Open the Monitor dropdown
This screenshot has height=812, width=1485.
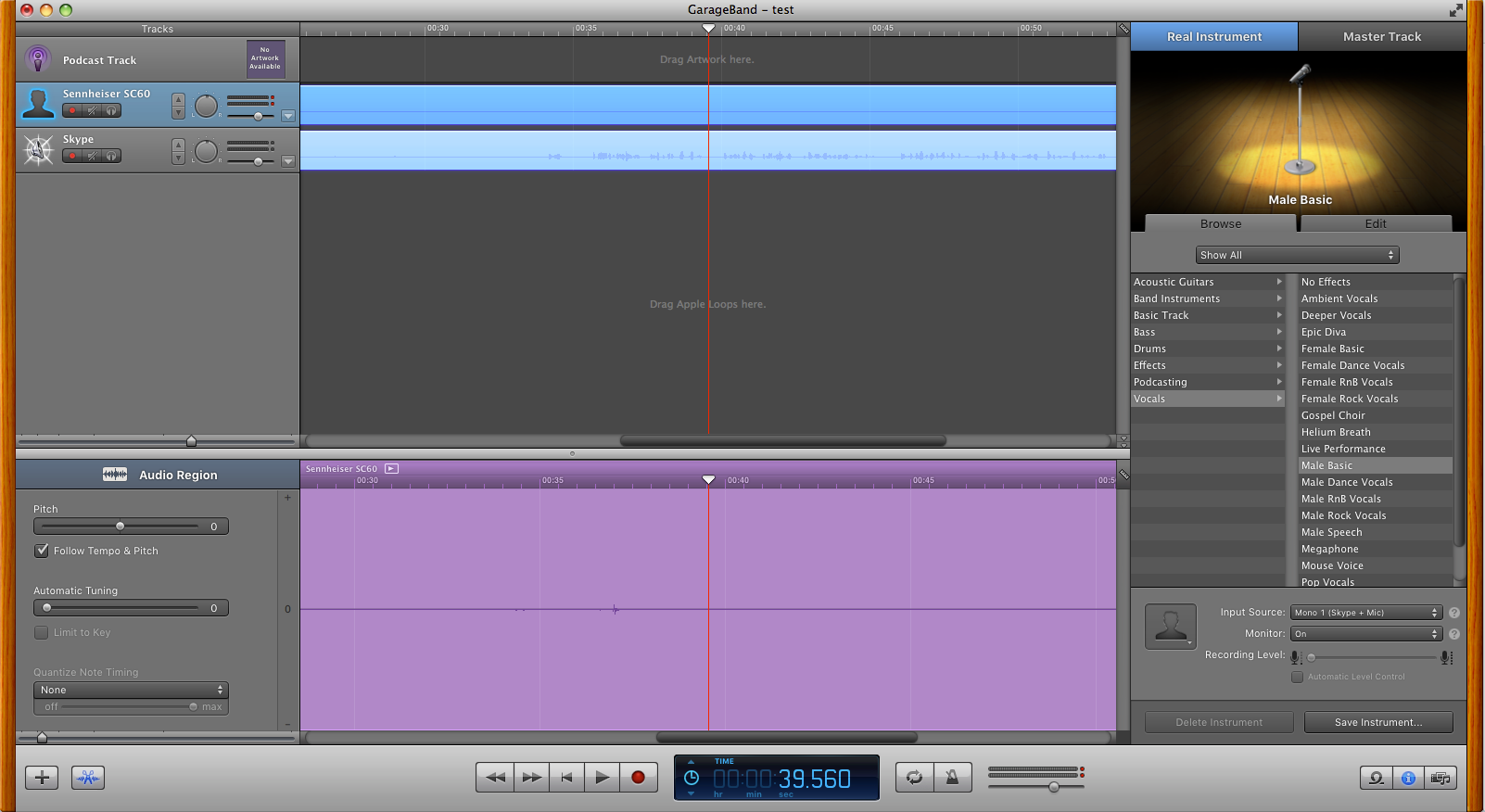coord(1366,634)
